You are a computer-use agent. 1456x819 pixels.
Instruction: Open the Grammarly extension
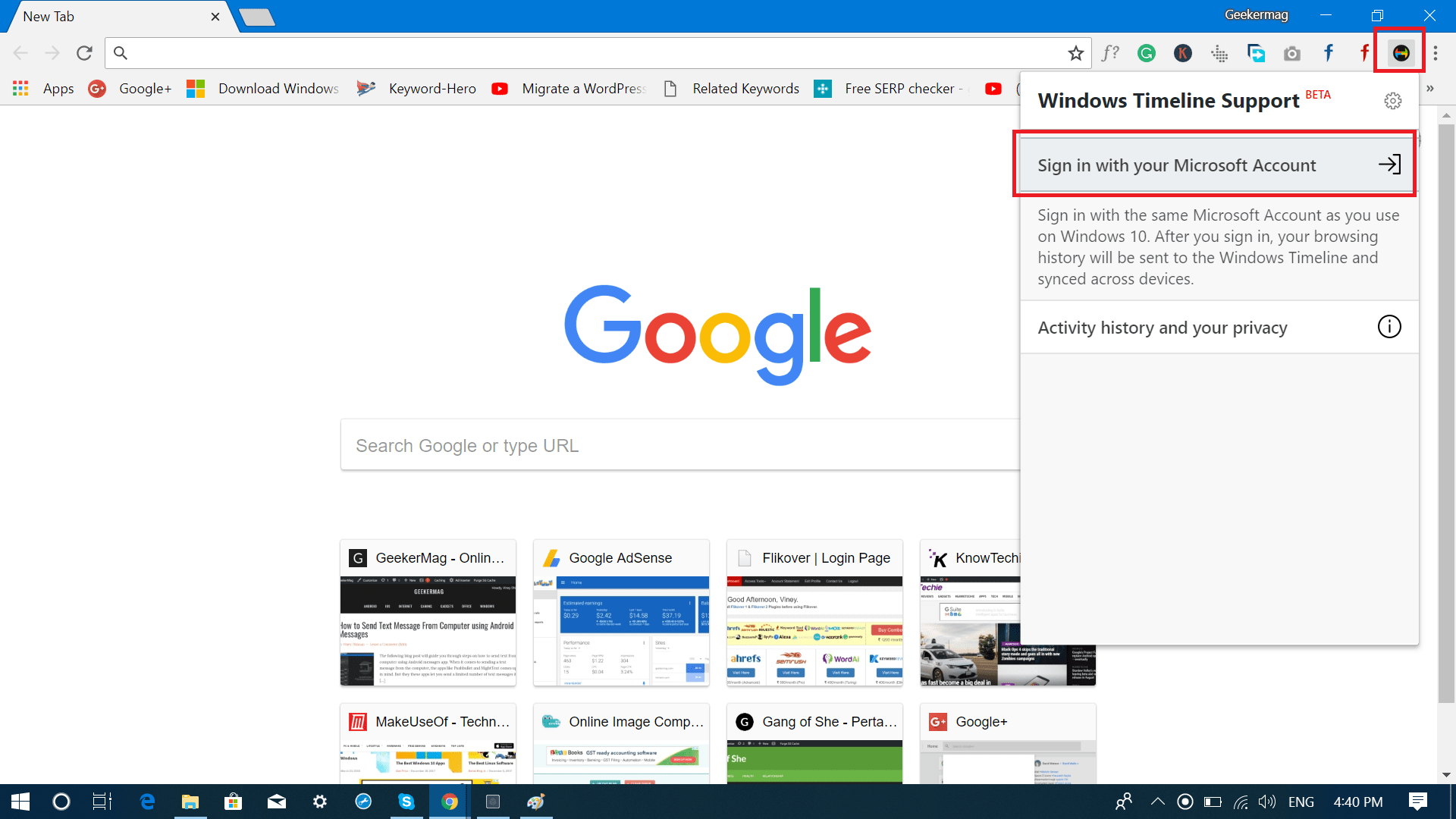(1146, 53)
